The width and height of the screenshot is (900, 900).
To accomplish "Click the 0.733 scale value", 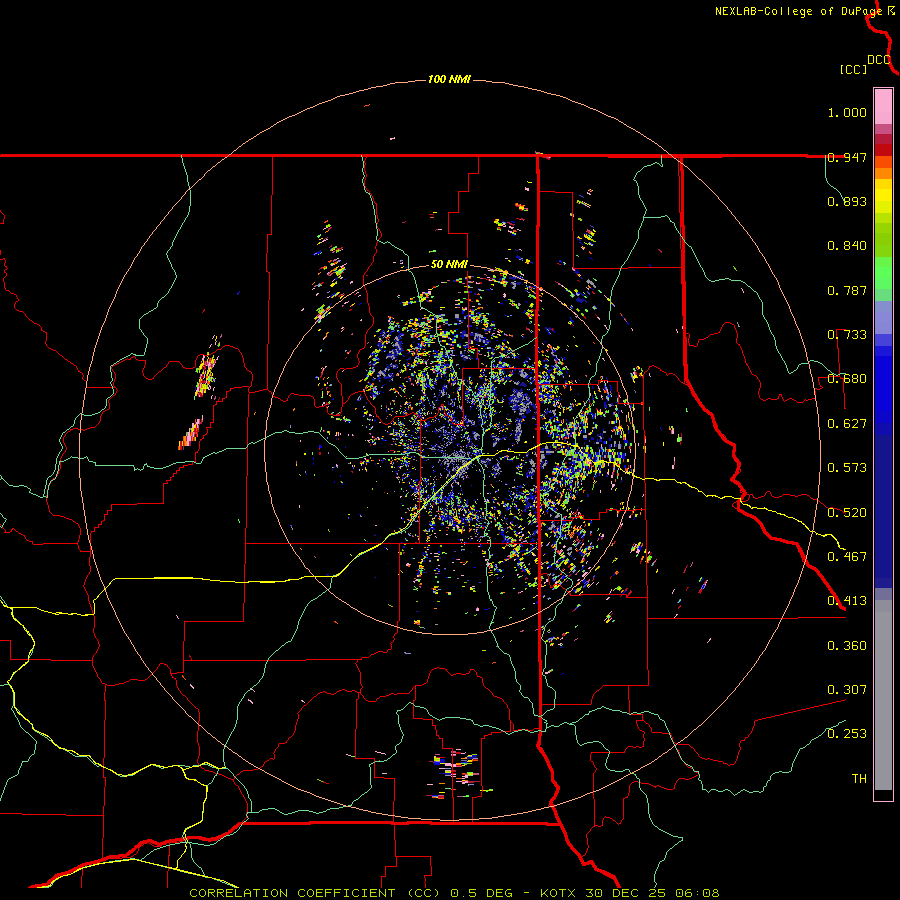I will coord(847,335).
